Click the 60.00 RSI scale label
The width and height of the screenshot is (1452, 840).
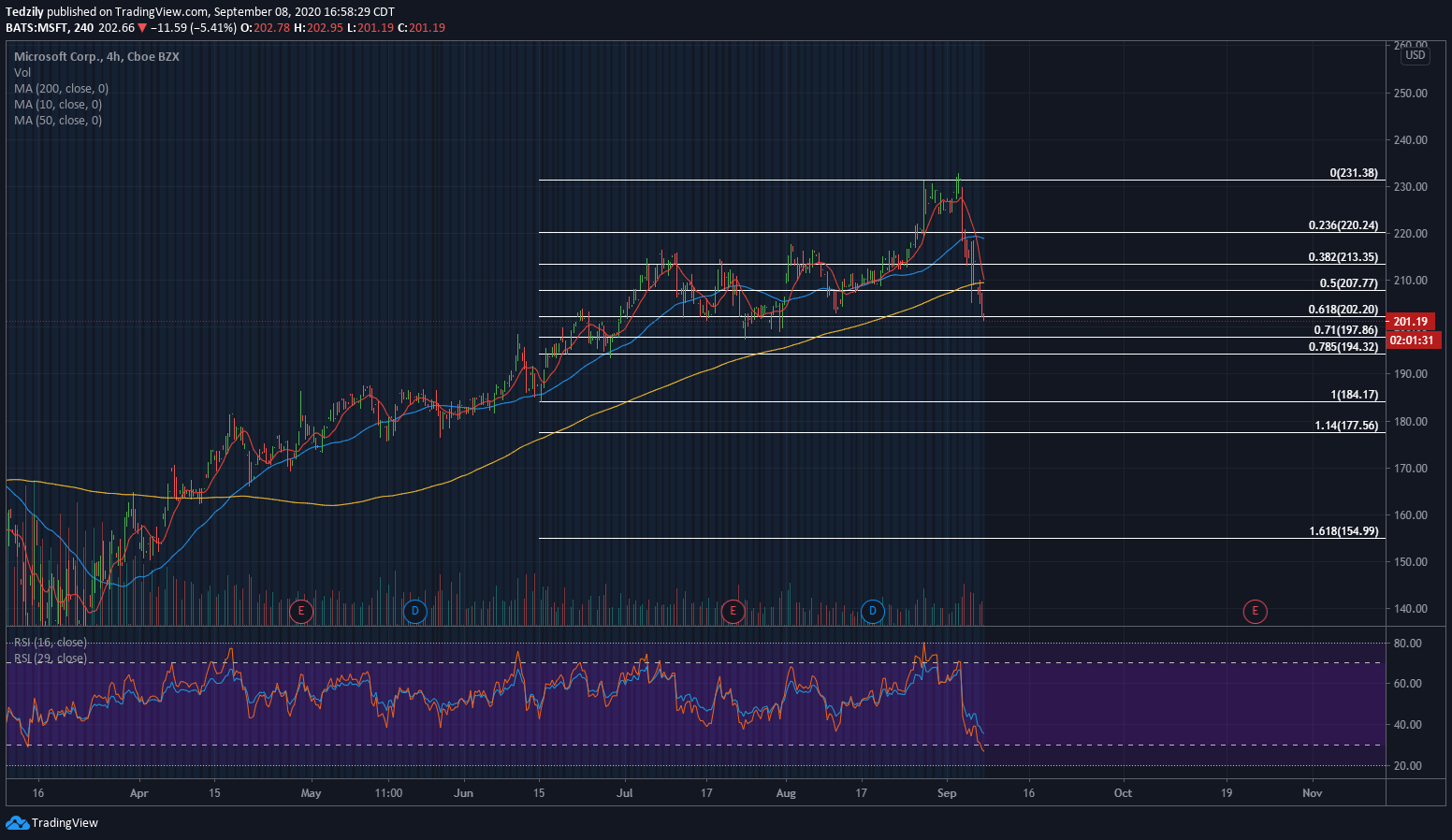pos(1408,684)
